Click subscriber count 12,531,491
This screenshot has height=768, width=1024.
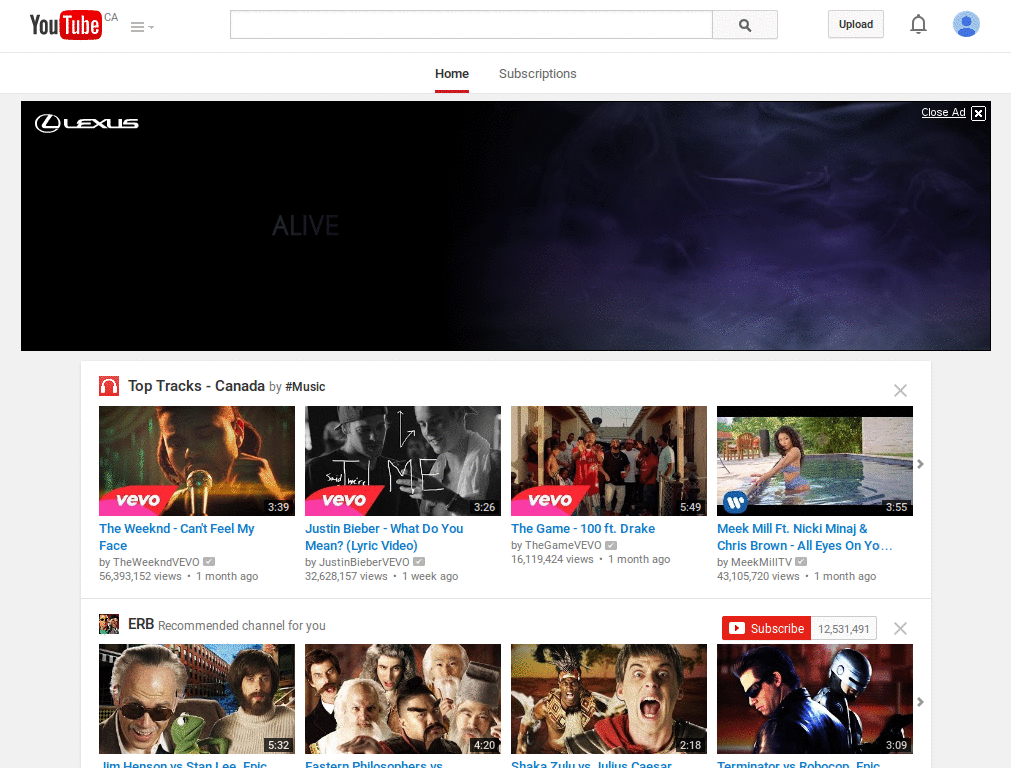click(844, 629)
